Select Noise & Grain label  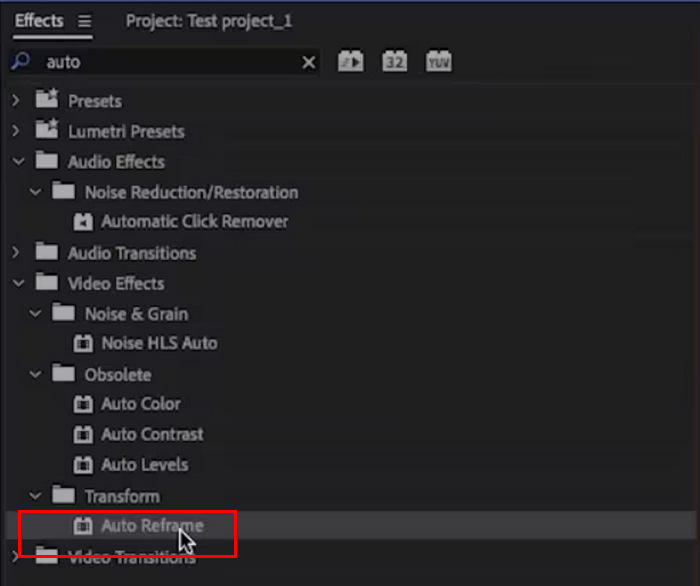(137, 314)
